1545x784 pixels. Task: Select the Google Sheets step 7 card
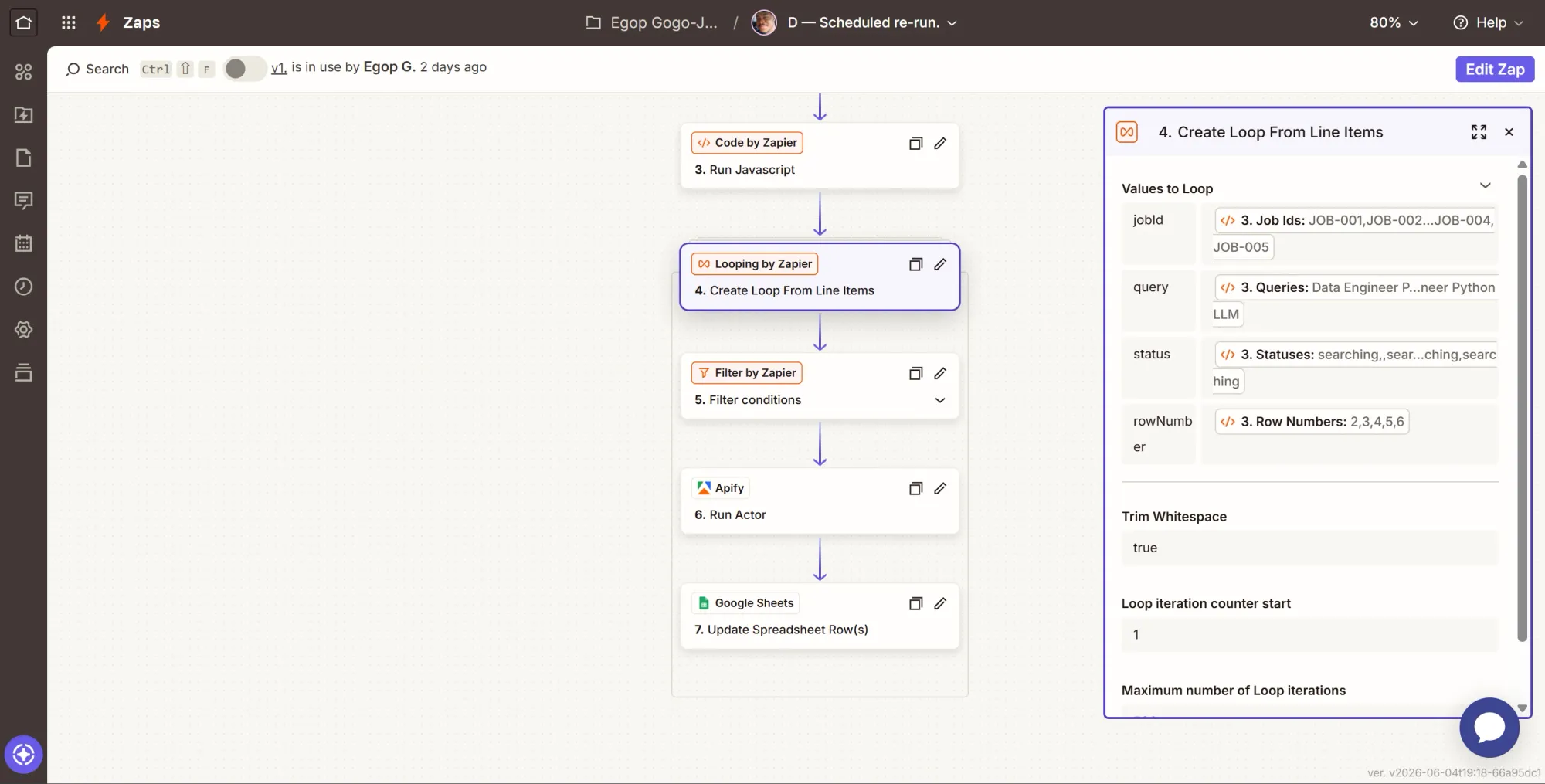tap(820, 616)
